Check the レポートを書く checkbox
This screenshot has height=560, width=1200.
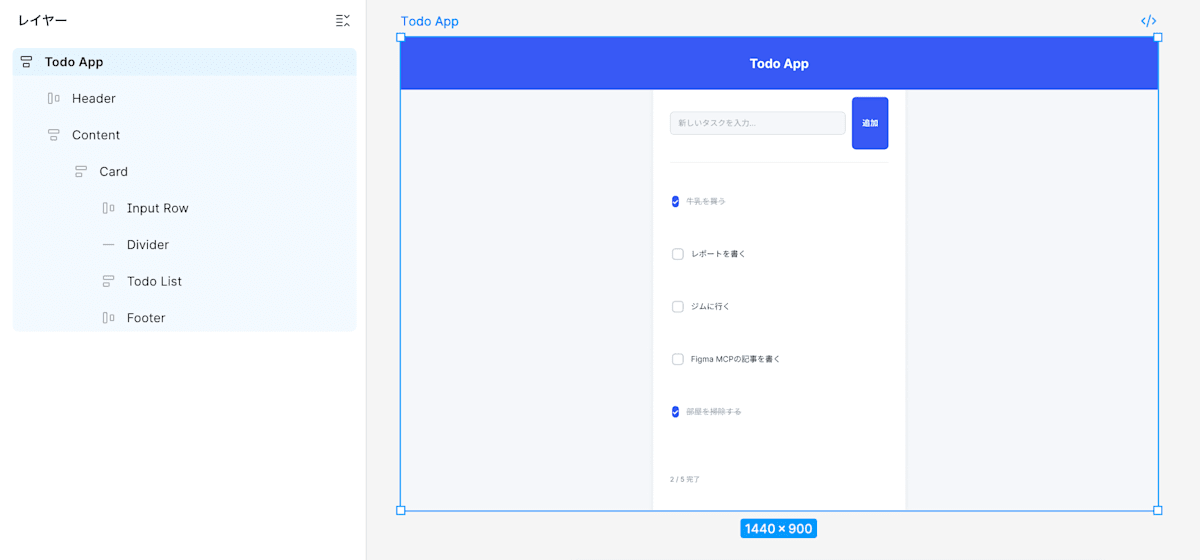pos(678,254)
